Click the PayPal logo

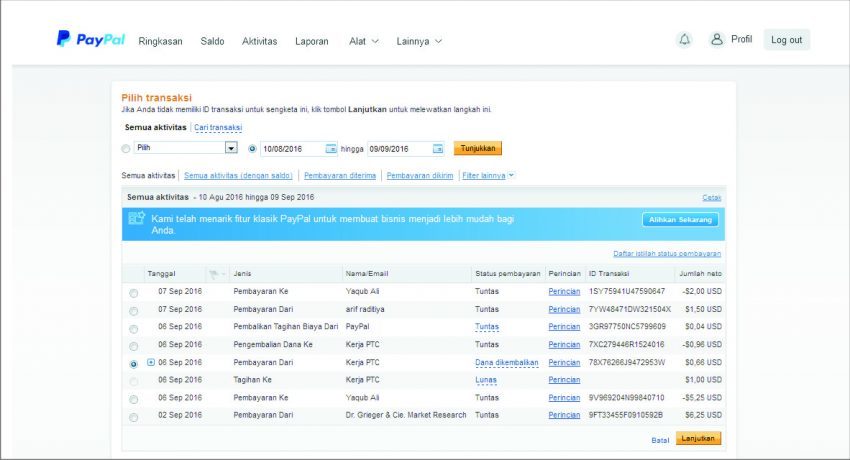point(91,40)
